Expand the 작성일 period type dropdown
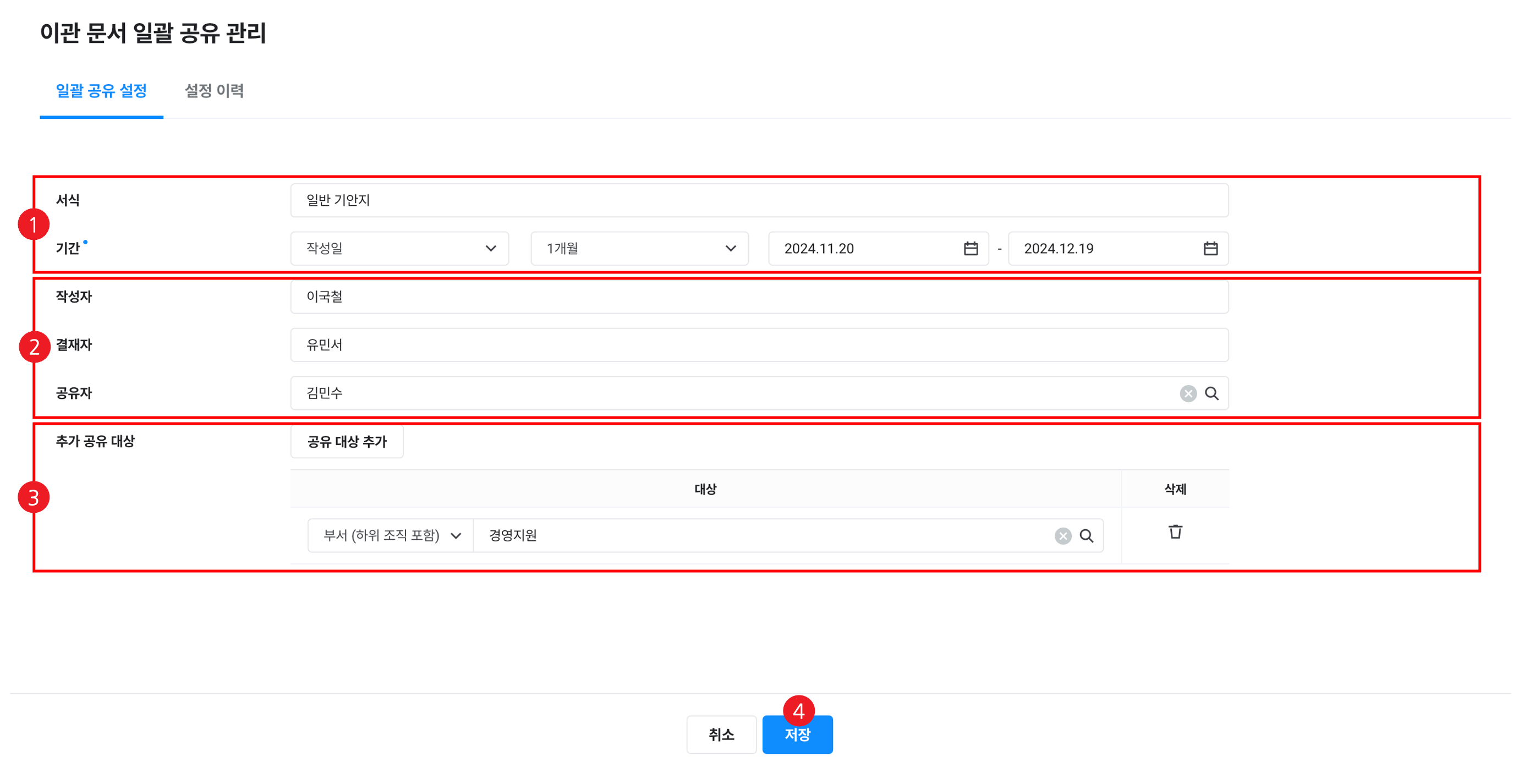The height and width of the screenshot is (784, 1513). [399, 249]
